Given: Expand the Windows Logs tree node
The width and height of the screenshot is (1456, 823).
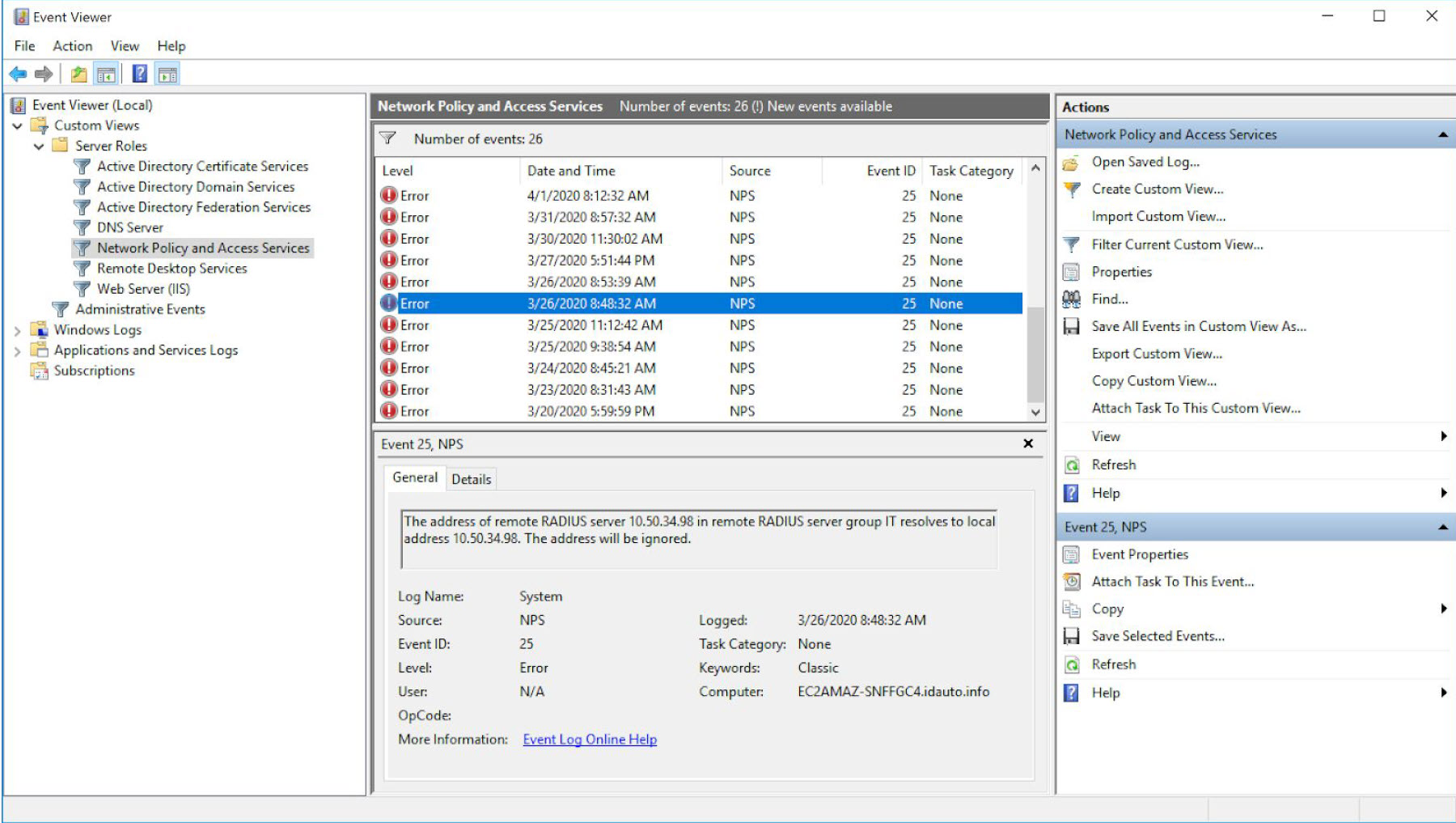Looking at the screenshot, I should [17, 330].
